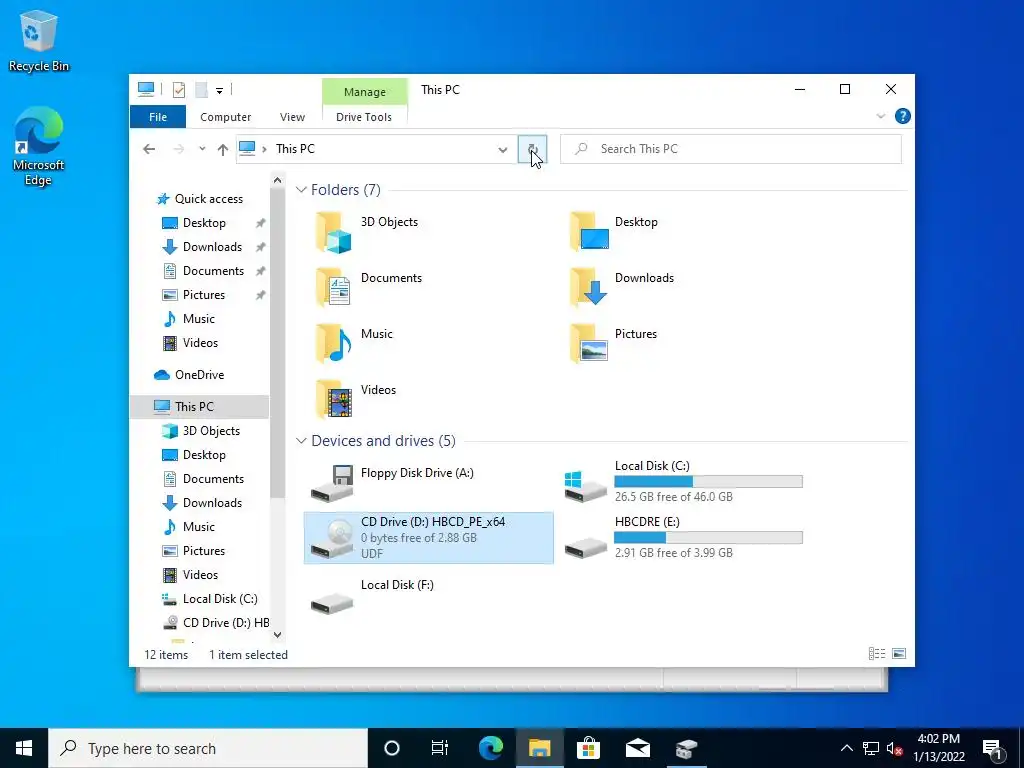The image size is (1024, 768).
Task: Open the notifications Action Center icon
Action: click(x=993, y=748)
